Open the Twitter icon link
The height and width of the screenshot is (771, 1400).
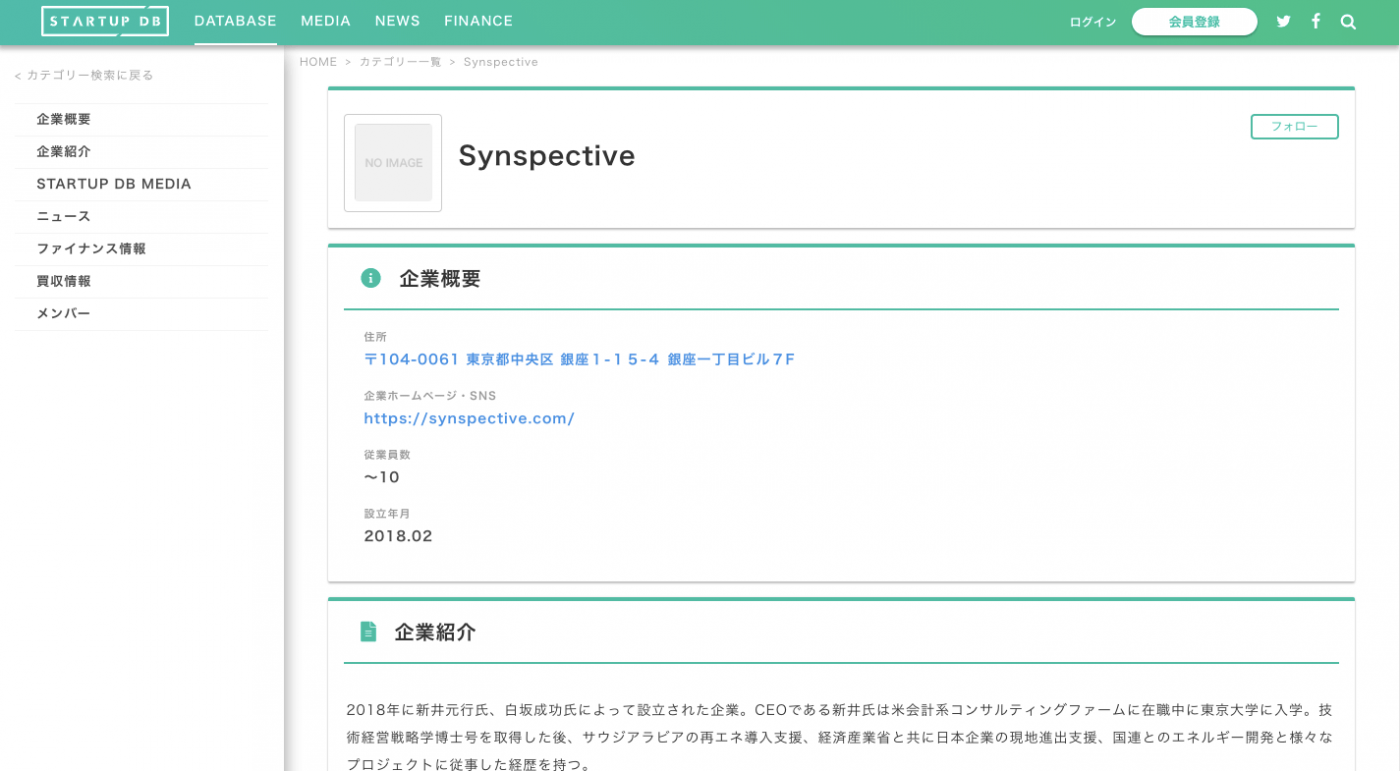click(x=1284, y=21)
